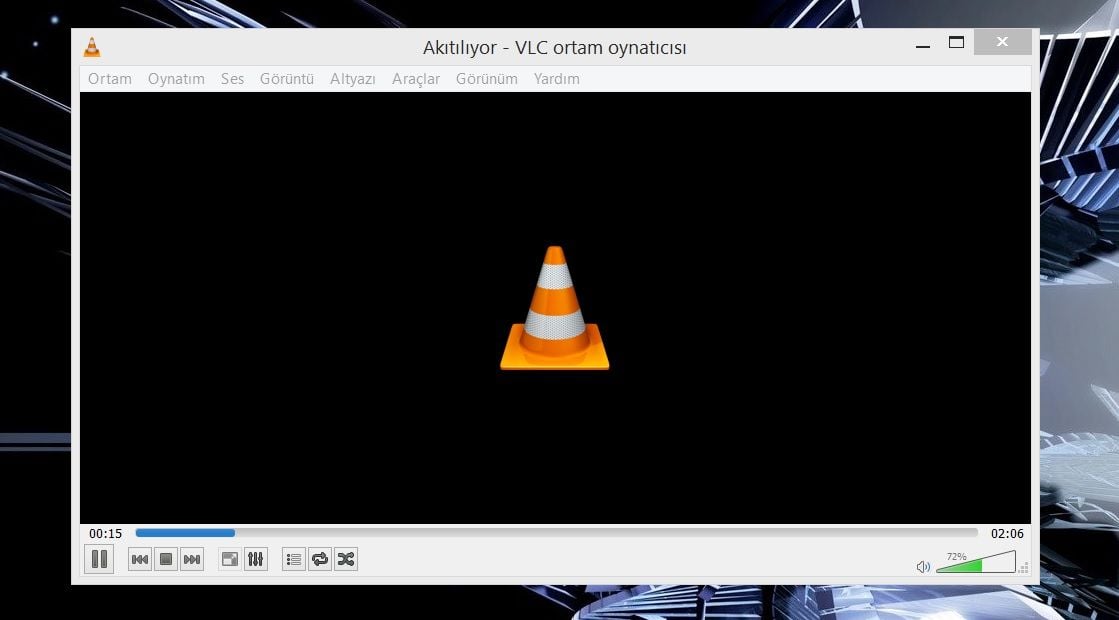The image size is (1119, 620).
Task: Open the extended settings equalizer icon
Action: click(x=255, y=559)
